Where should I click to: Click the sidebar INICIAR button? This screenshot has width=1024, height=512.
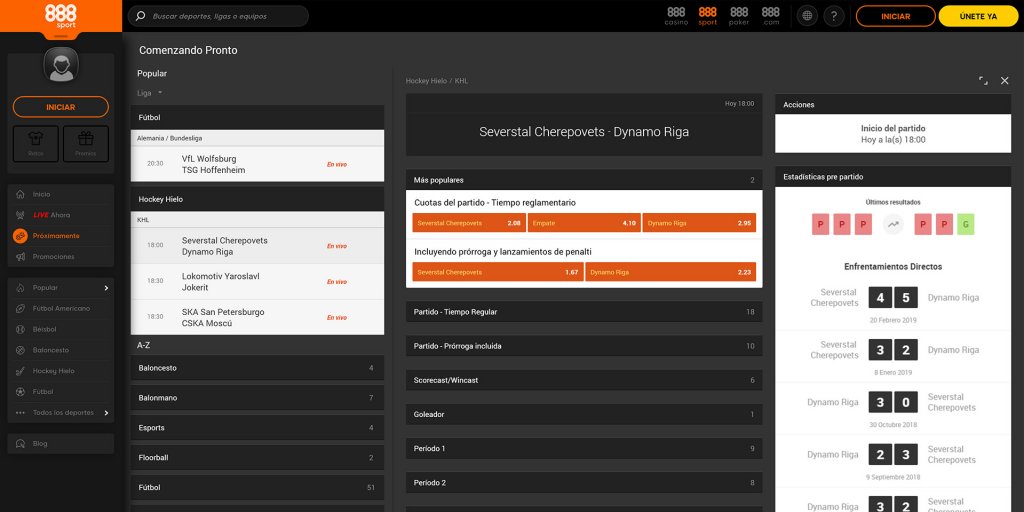[61, 106]
